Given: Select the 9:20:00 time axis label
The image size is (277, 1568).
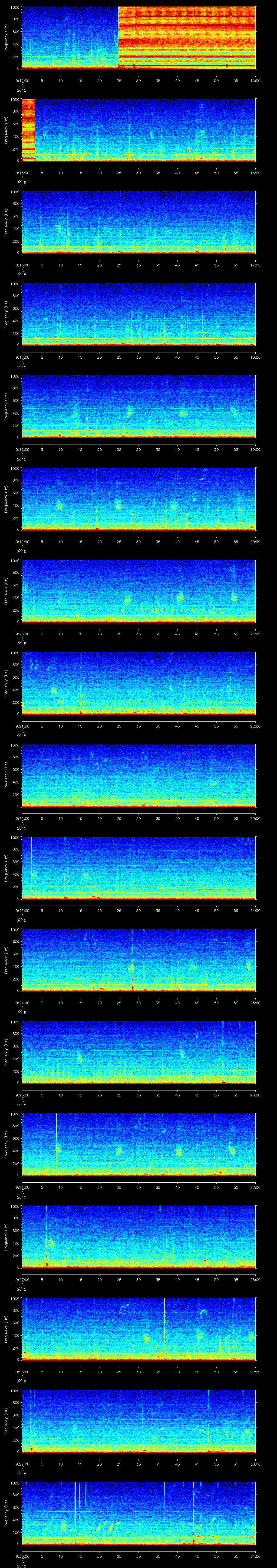Looking at the screenshot, I should (x=22, y=634).
